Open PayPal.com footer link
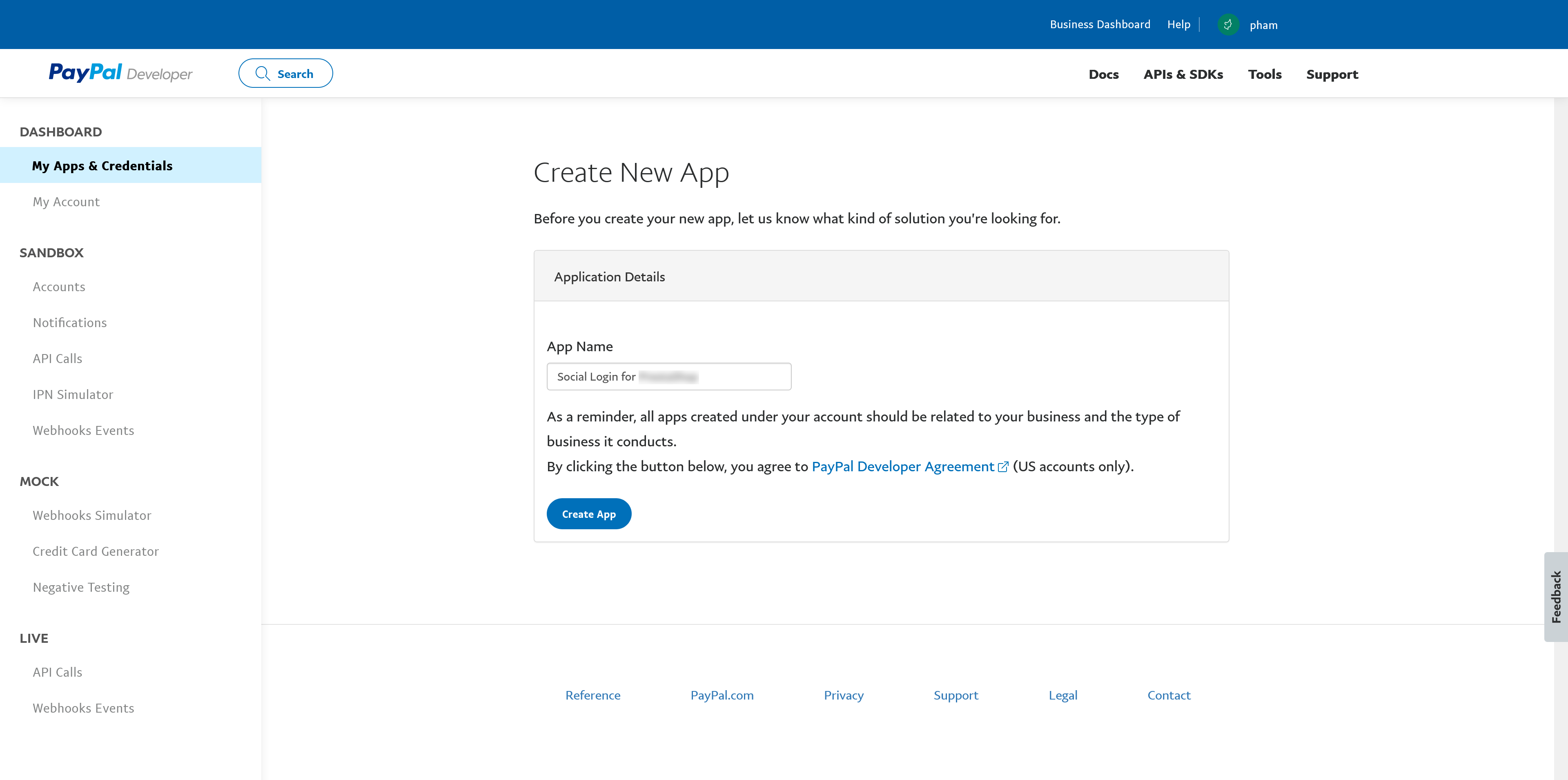The width and height of the screenshot is (1568, 780). (x=722, y=695)
